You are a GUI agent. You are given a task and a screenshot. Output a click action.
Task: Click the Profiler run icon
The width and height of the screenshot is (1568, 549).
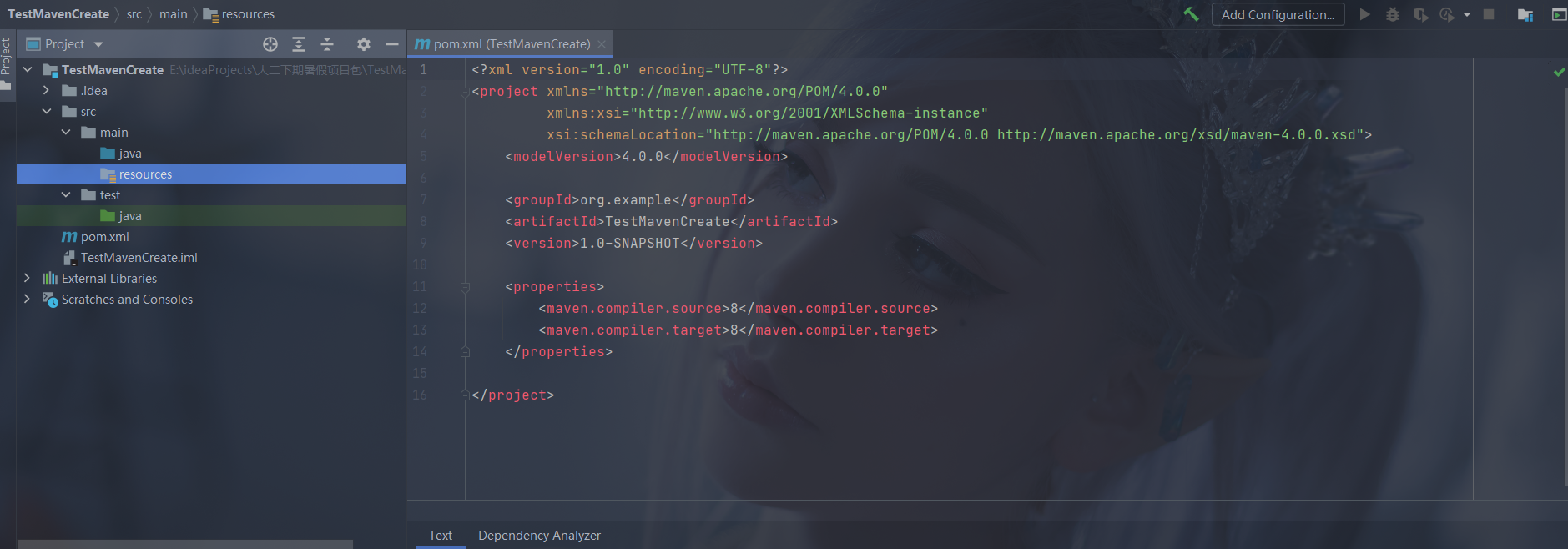click(1448, 14)
